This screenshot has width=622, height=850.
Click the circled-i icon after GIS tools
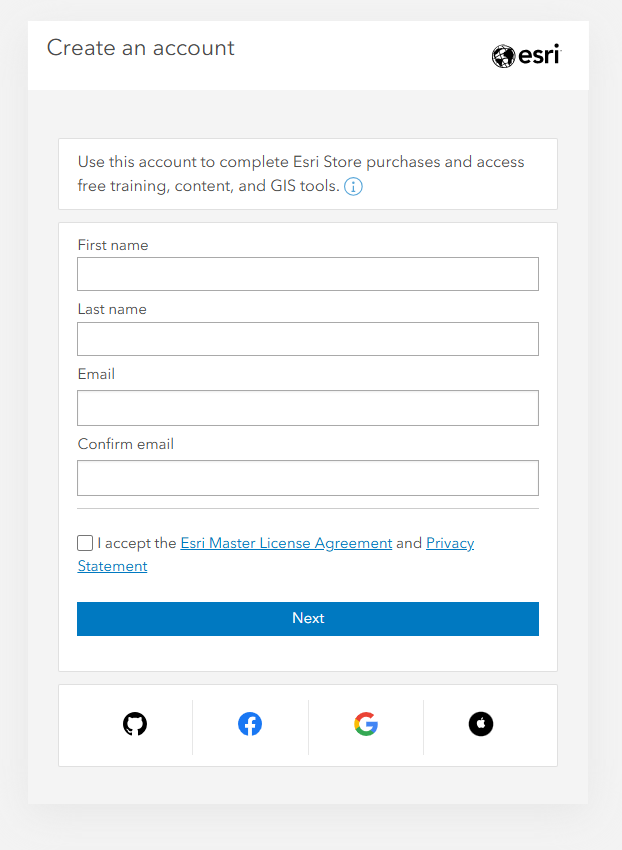pos(353,186)
